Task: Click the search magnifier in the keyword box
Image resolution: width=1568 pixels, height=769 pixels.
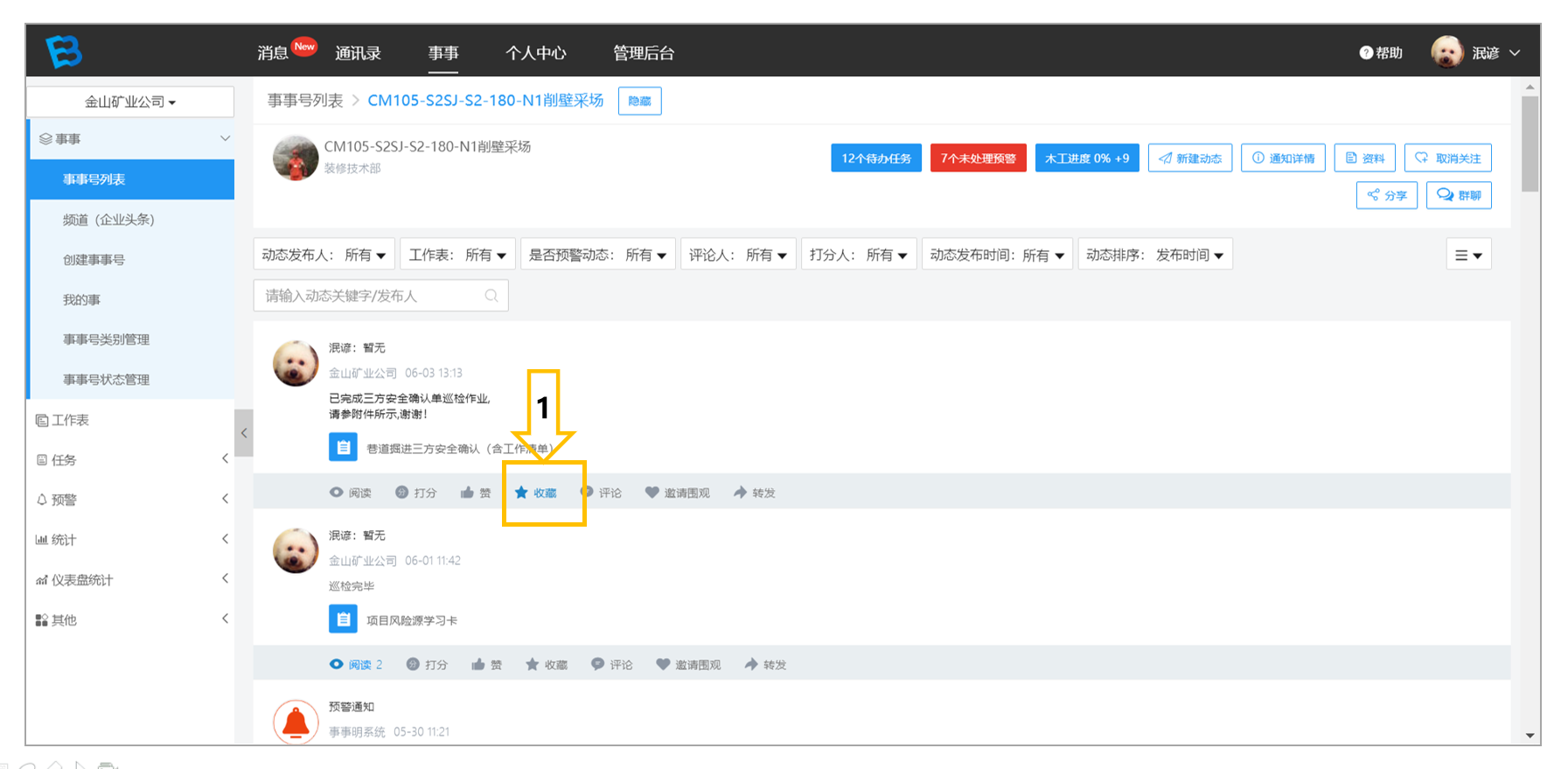Action: coord(491,296)
